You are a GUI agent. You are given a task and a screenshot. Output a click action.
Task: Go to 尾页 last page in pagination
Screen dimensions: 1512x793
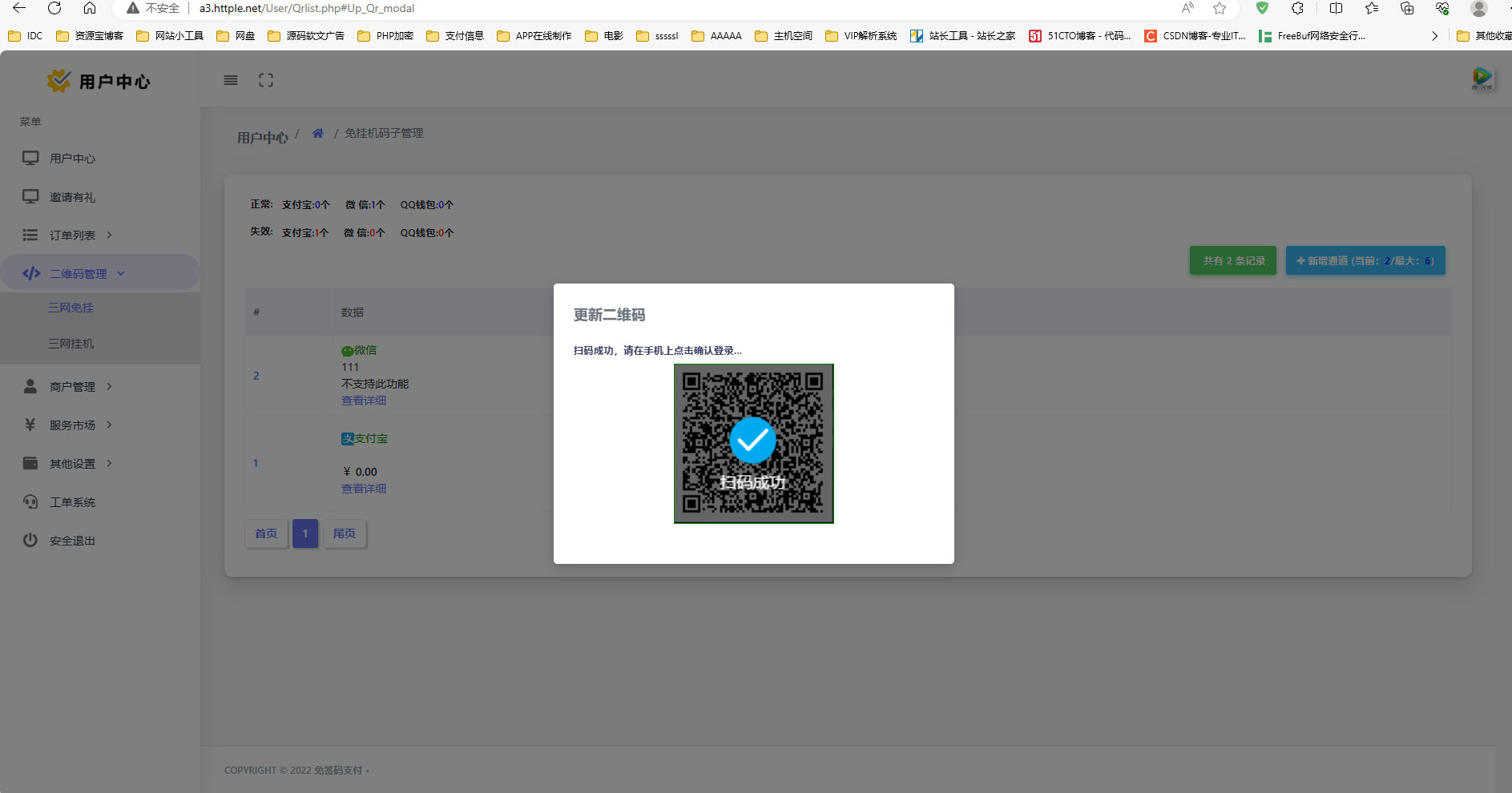[x=345, y=533]
